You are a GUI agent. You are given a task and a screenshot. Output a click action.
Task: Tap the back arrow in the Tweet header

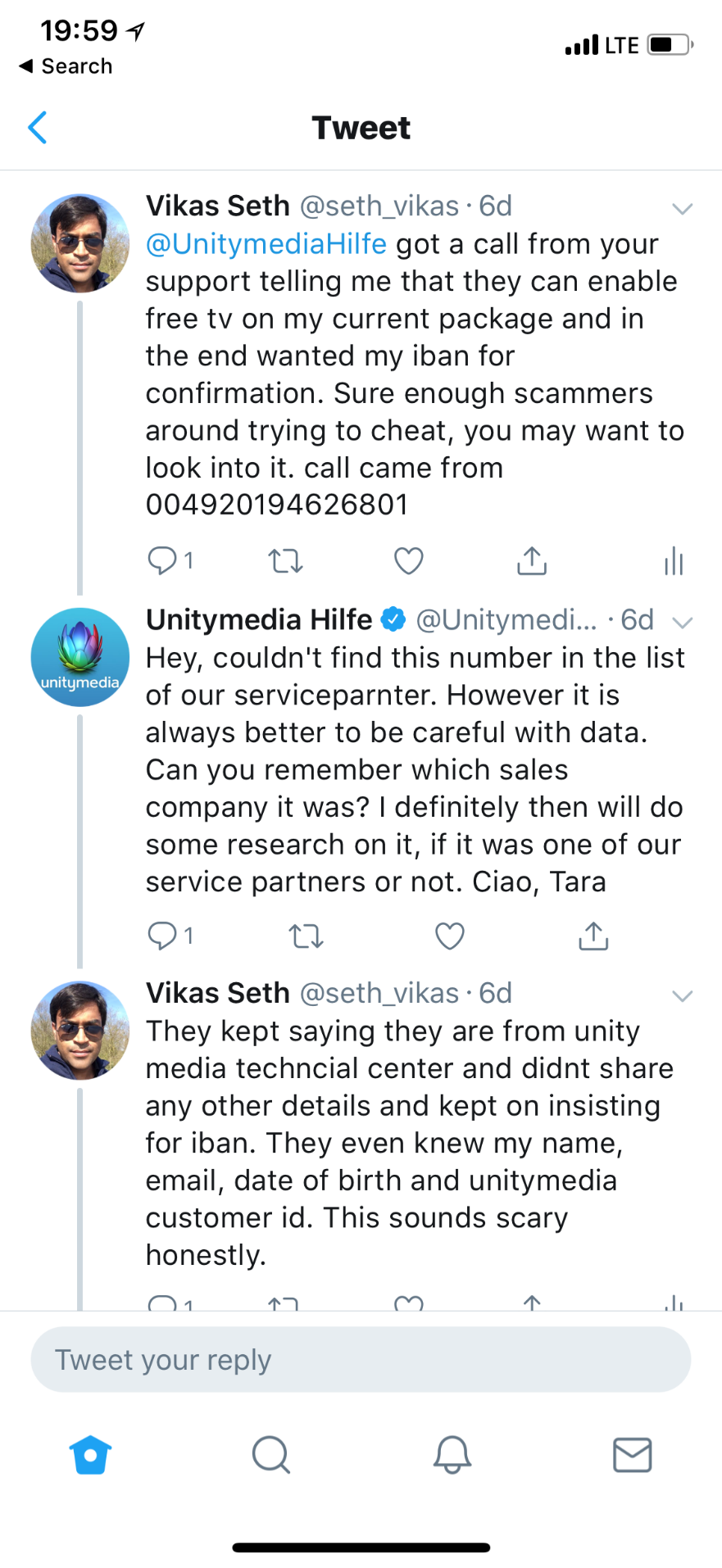[x=38, y=128]
